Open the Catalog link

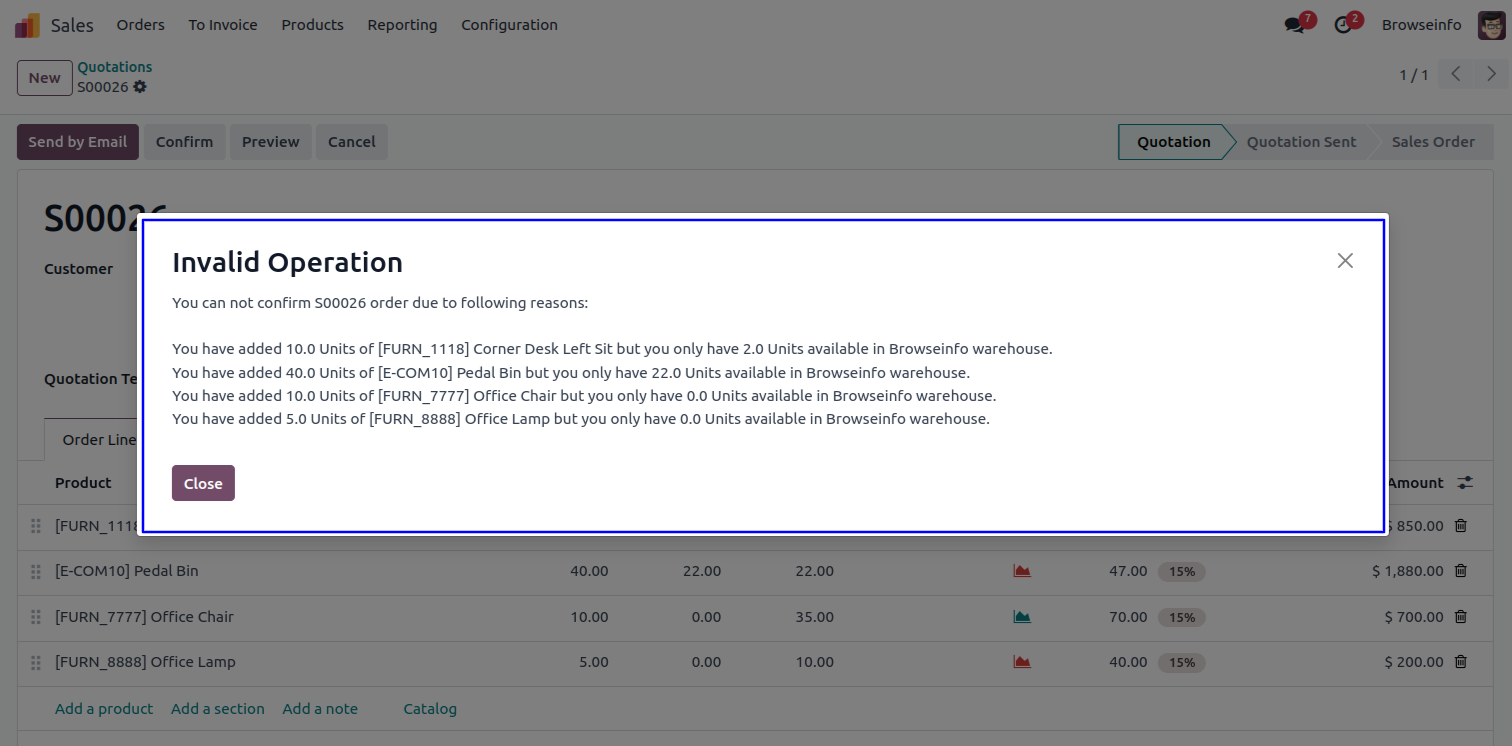[x=430, y=709]
